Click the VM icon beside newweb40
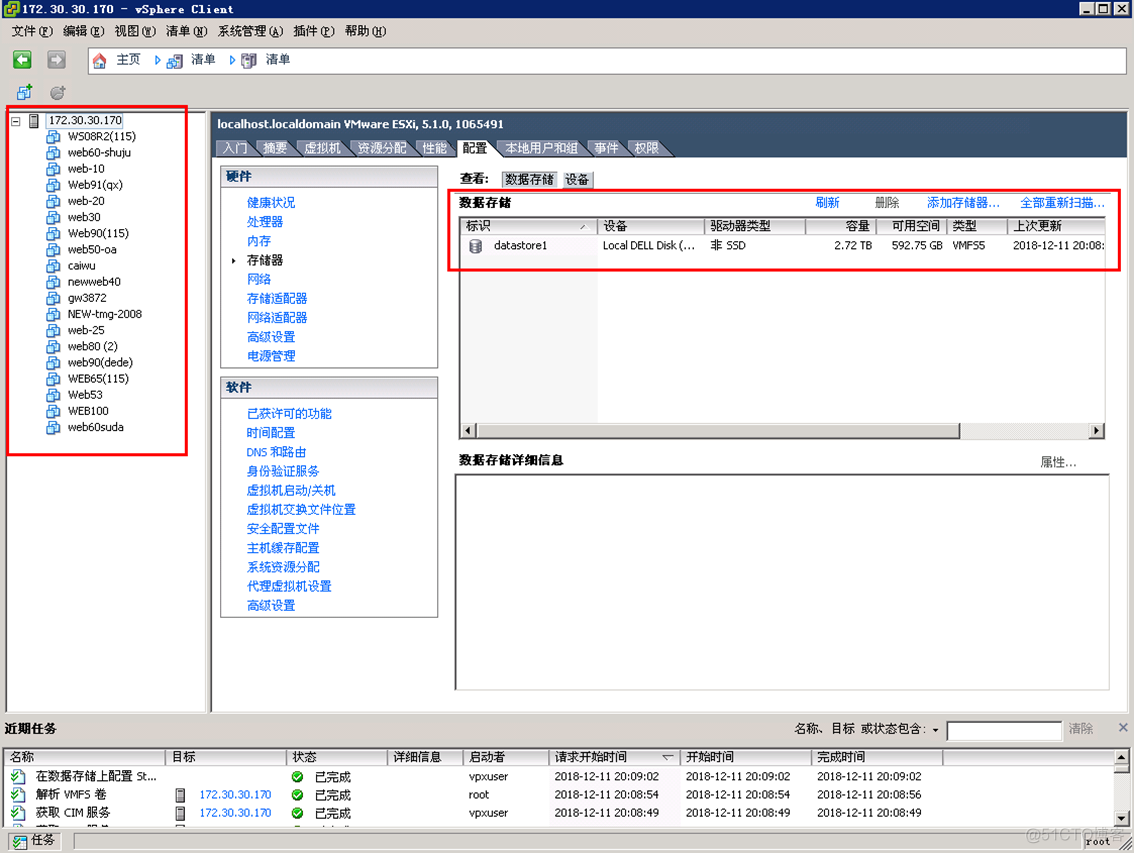The height and width of the screenshot is (853, 1134). tap(54, 282)
